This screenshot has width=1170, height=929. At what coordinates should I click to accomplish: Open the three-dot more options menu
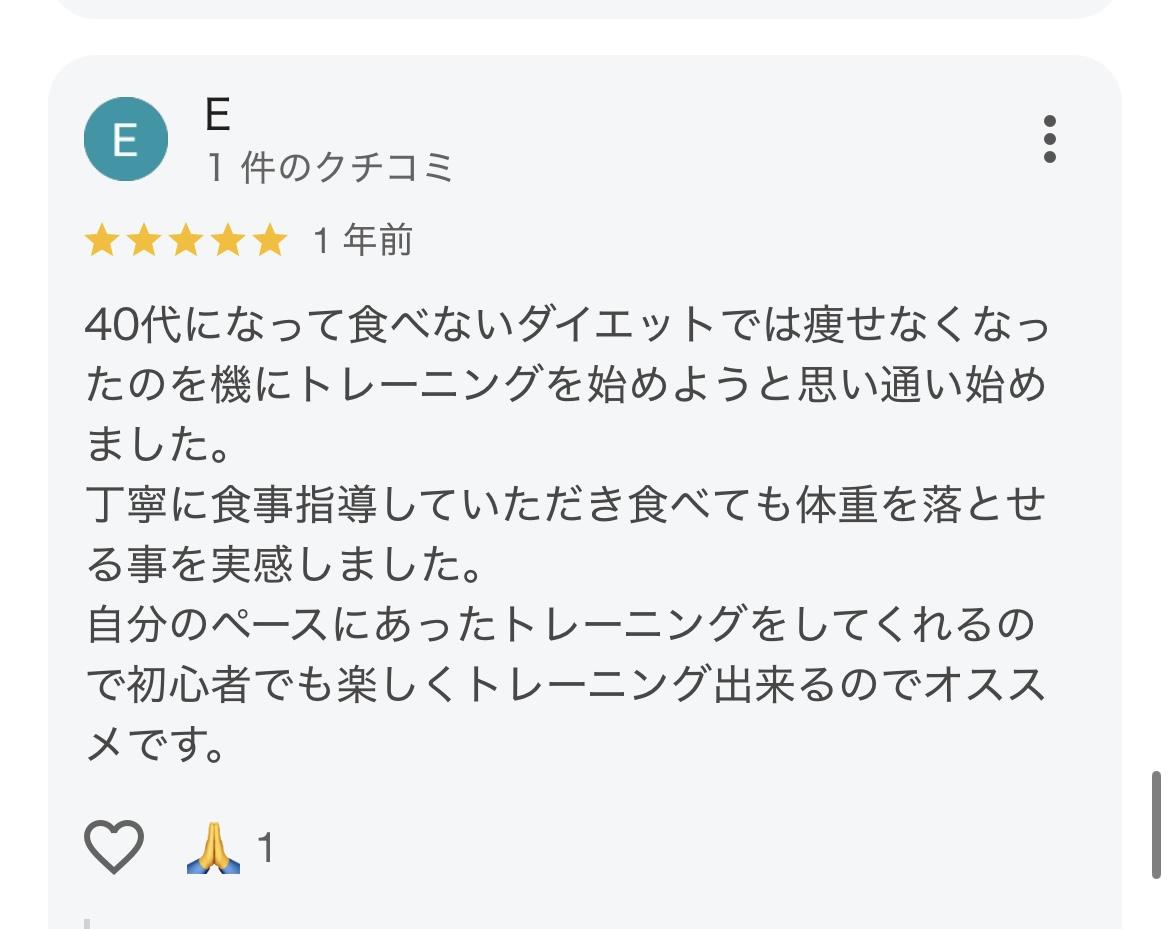pos(1049,139)
